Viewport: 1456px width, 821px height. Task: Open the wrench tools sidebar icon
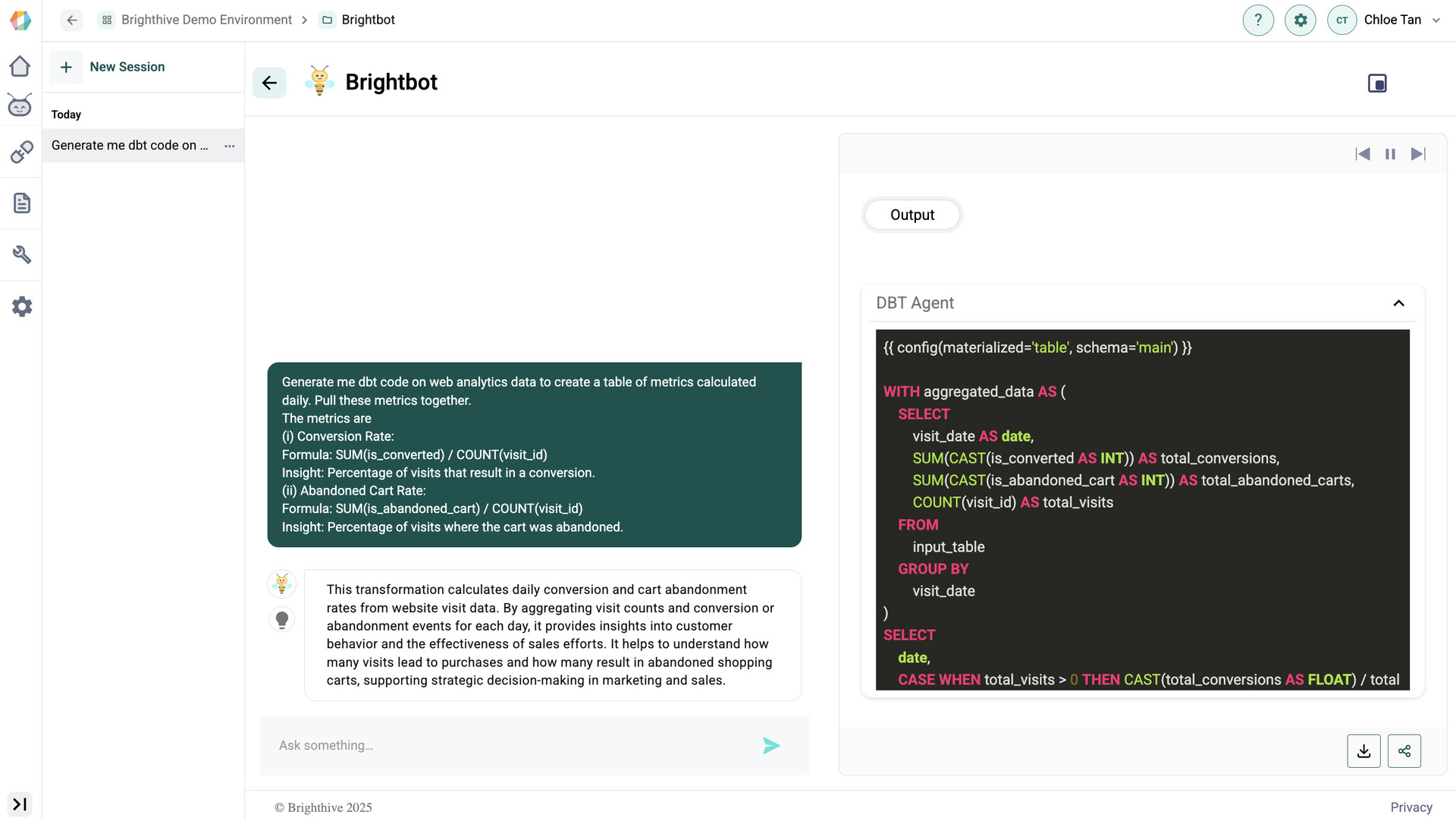21,254
